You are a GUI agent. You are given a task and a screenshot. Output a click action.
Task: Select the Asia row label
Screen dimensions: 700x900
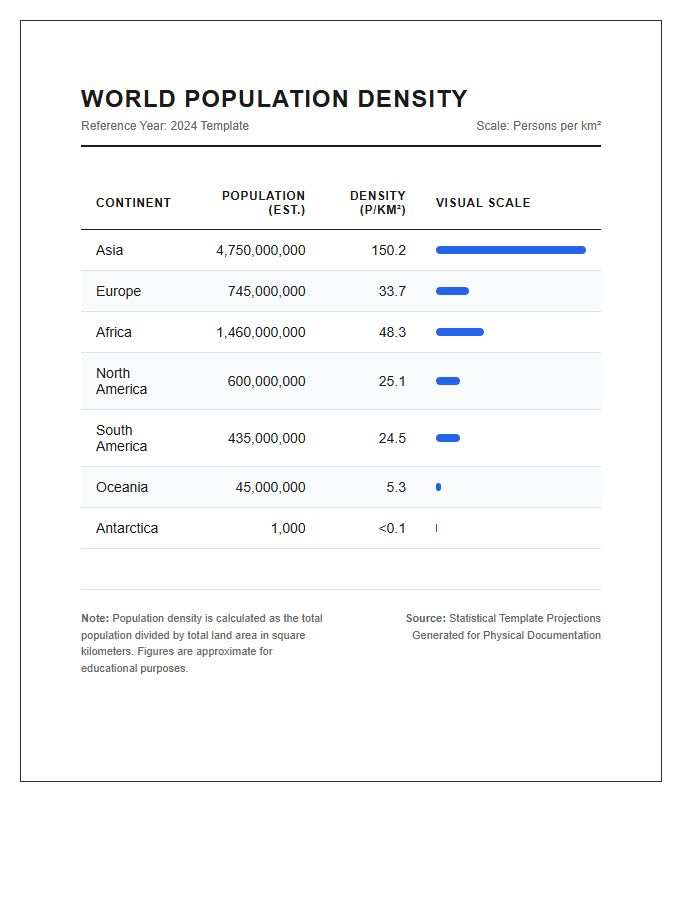tap(110, 250)
